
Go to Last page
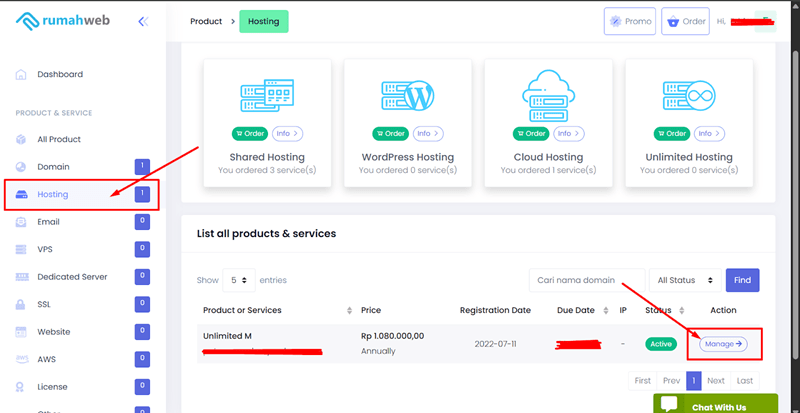pyautogui.click(x=745, y=381)
